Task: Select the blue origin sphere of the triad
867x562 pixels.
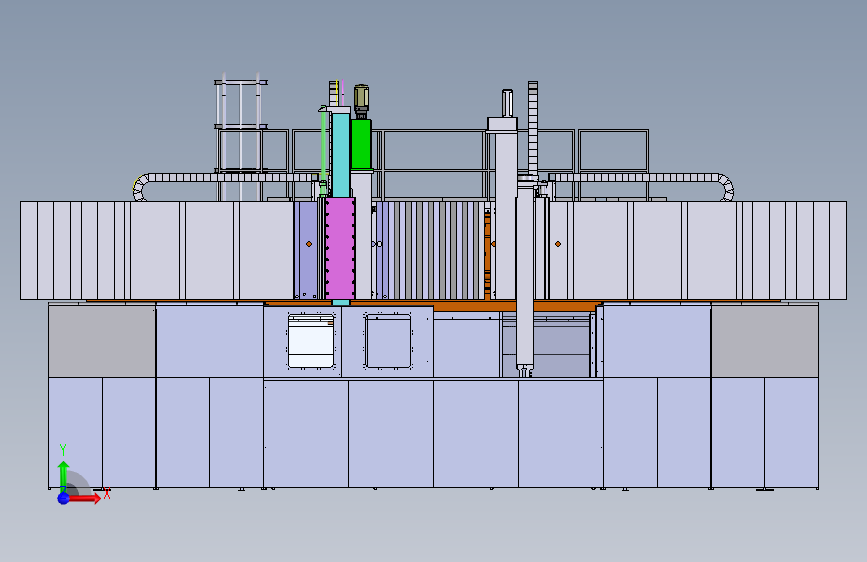Action: coord(64,498)
